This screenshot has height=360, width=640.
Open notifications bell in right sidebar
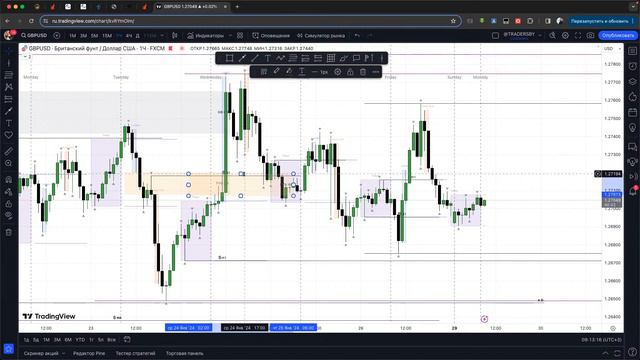(x=633, y=191)
